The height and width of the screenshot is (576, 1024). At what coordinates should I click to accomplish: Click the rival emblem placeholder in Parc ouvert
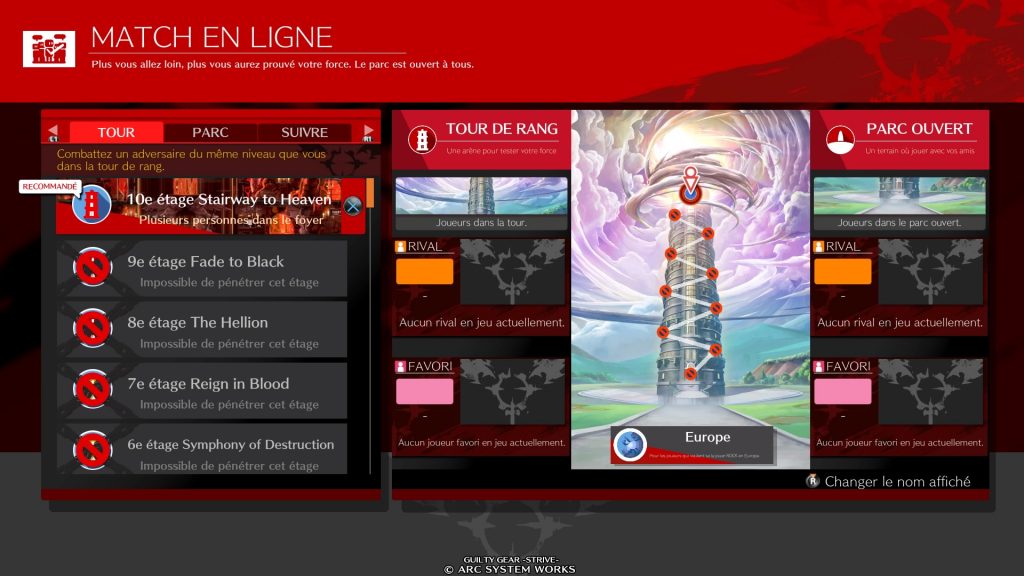click(931, 272)
